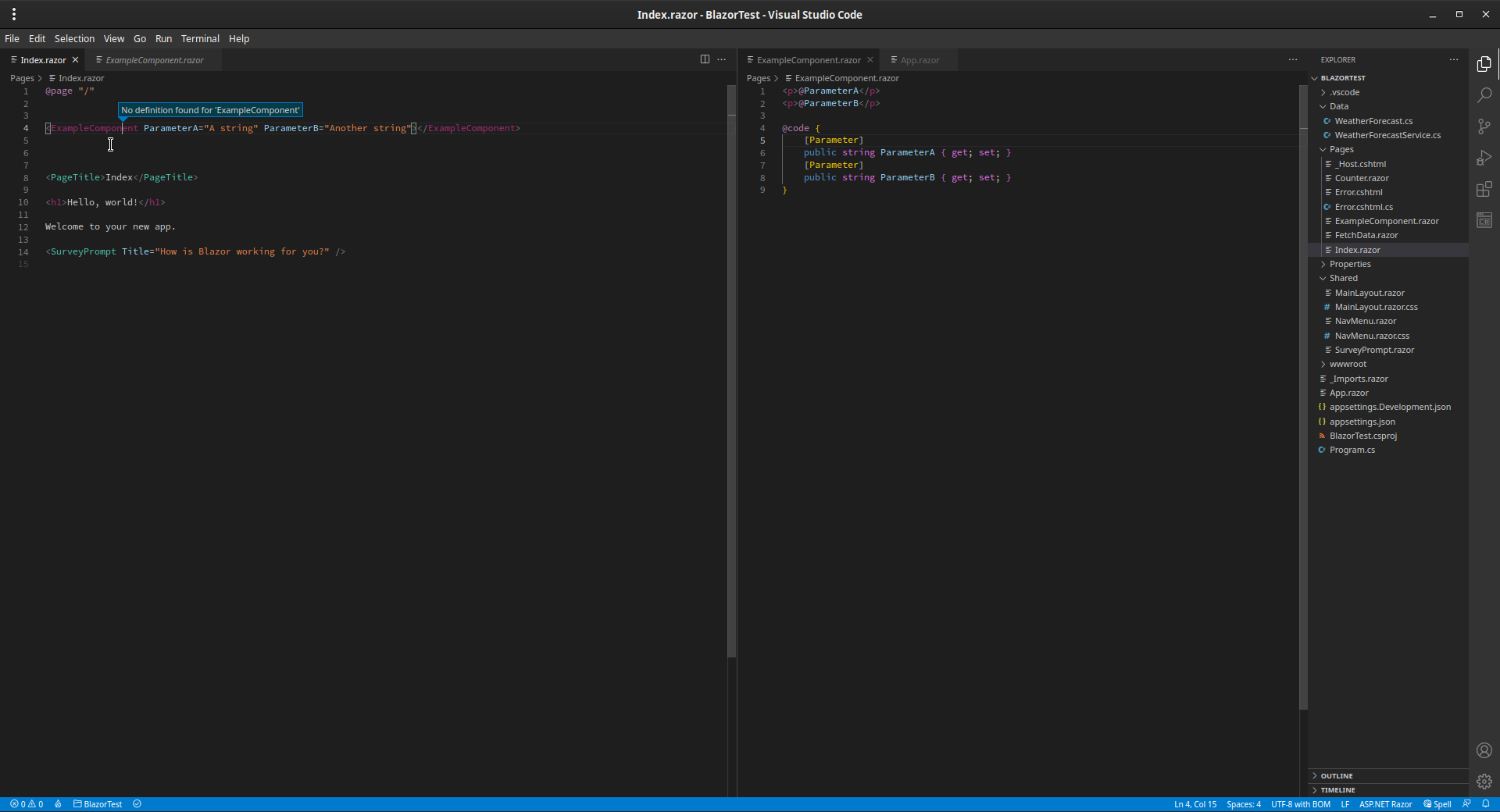Change the UTF-8 with BOM encoding

[1299, 804]
